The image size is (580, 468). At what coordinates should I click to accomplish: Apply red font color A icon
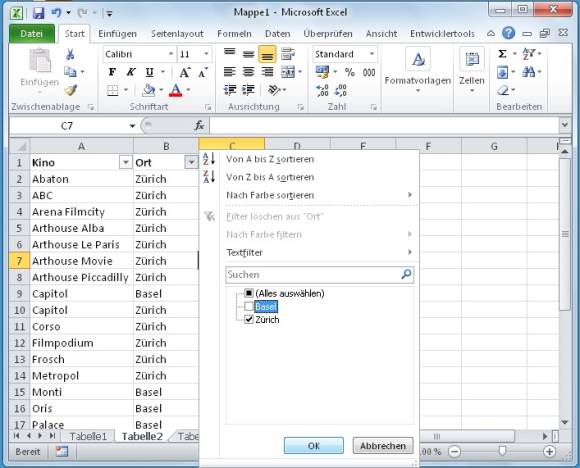click(176, 90)
